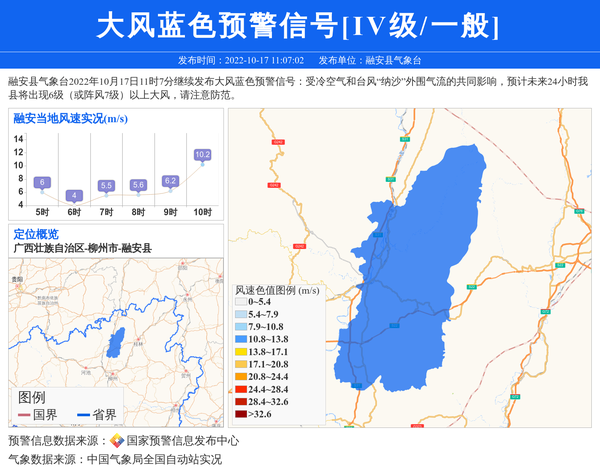Click the 4 m/s data marker at 6时

[74, 195]
